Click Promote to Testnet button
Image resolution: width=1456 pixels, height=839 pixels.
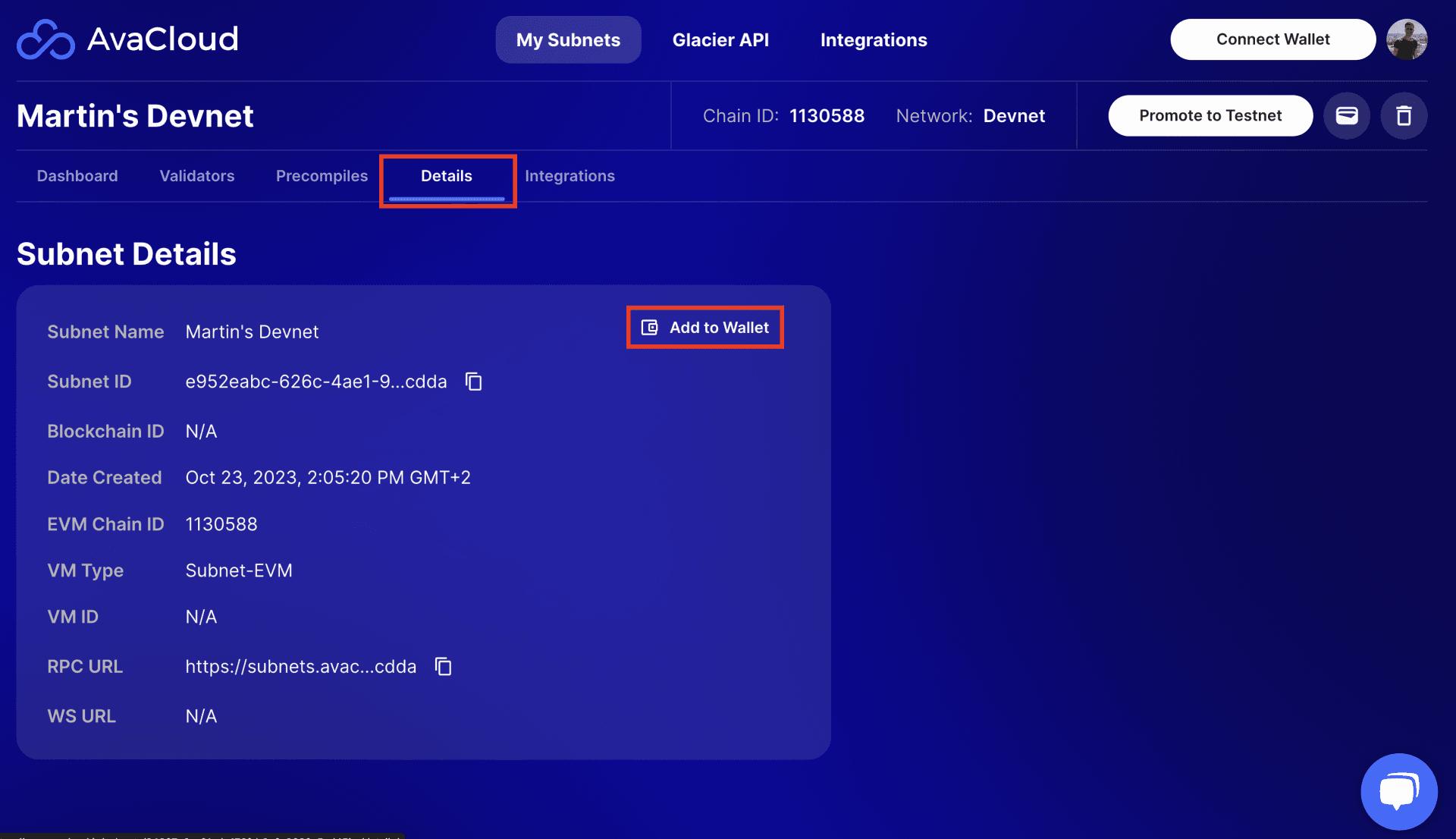(x=1210, y=115)
